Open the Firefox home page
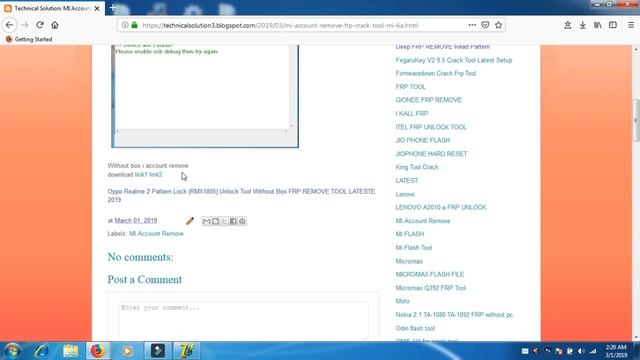The height and width of the screenshot is (360, 640). (55, 25)
